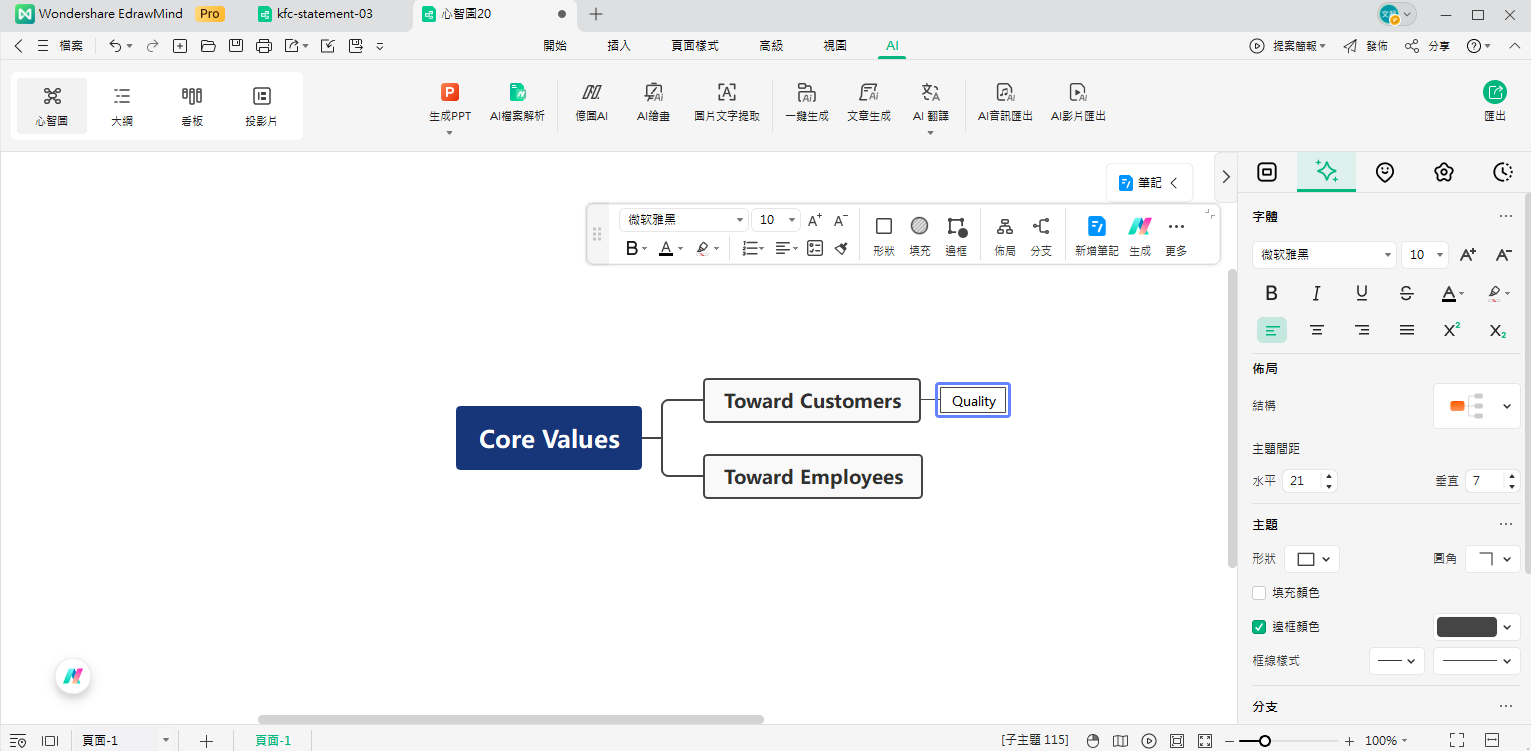
Task: Enable the 填充顏色 checkbox
Action: (x=1259, y=593)
